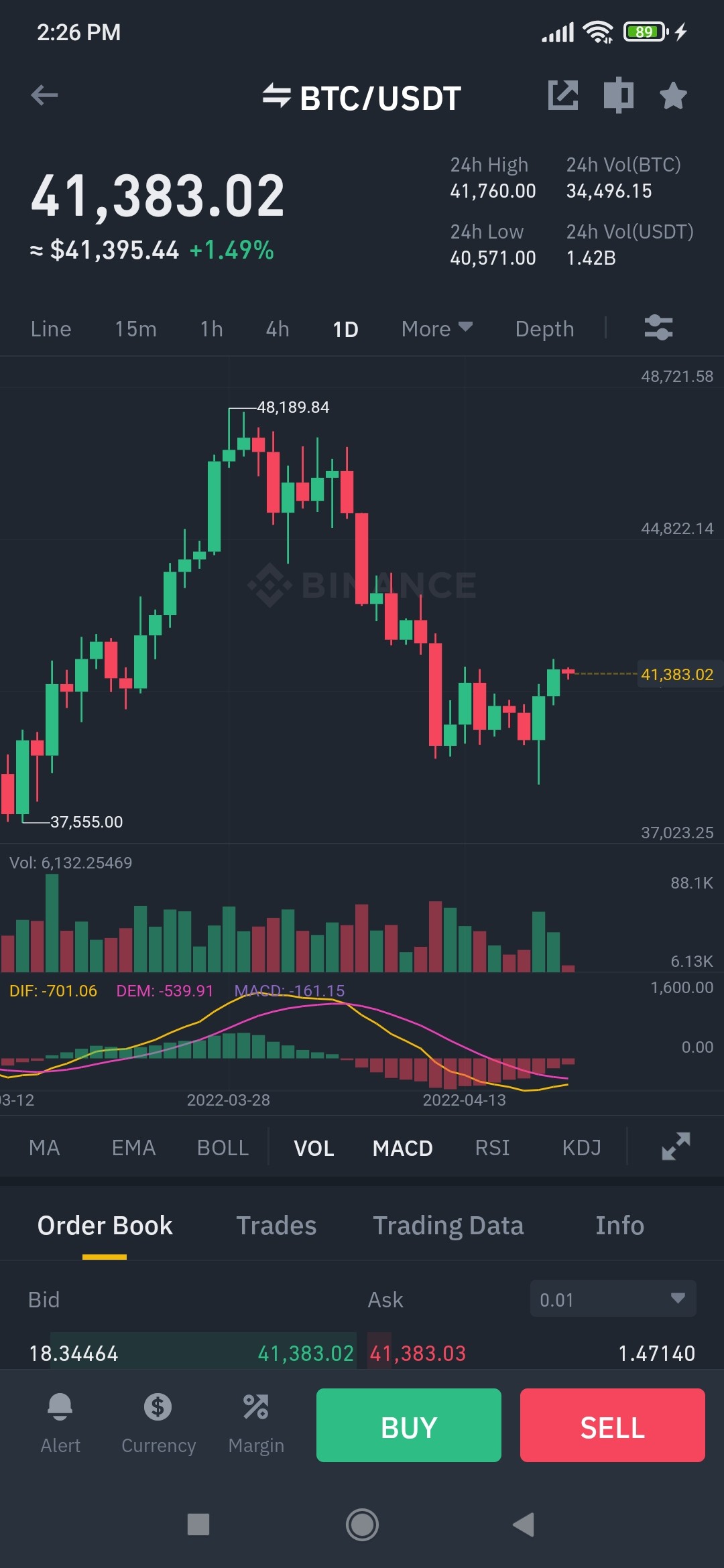The height and width of the screenshot is (1568, 724).
Task: Switch trading pair via BTC/USDT title
Action: coord(362,98)
